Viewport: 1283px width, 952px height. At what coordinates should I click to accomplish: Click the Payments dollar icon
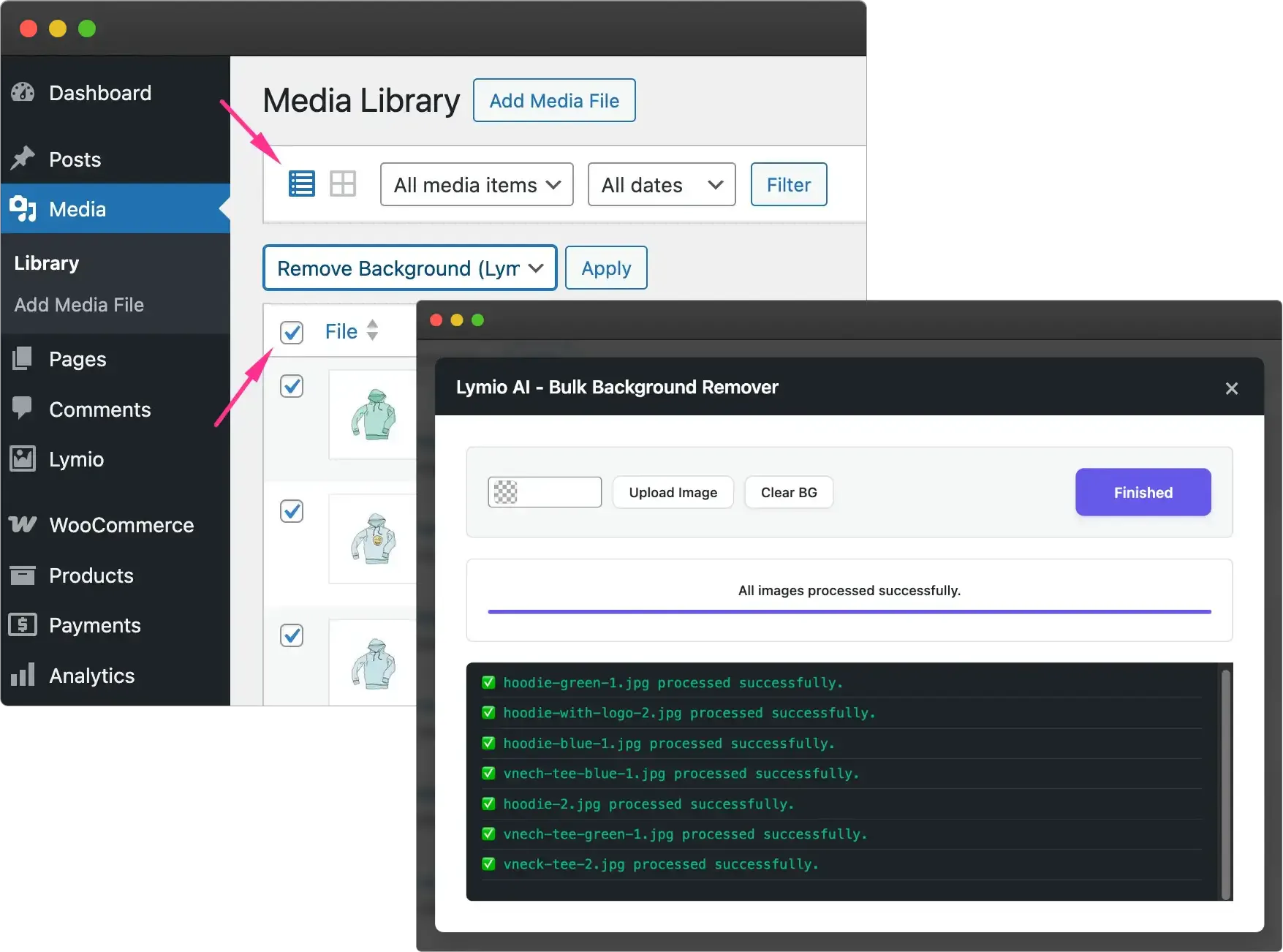[x=23, y=624]
